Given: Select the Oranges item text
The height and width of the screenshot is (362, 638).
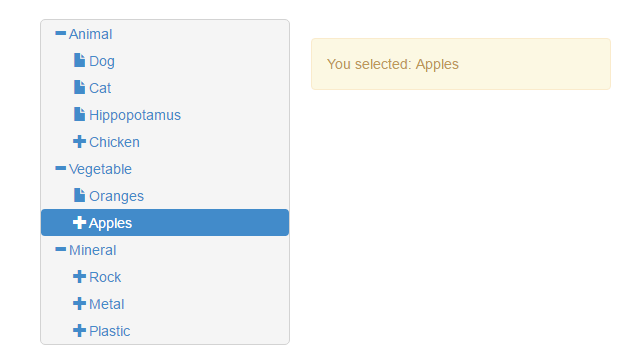Looking at the screenshot, I should [116, 196].
